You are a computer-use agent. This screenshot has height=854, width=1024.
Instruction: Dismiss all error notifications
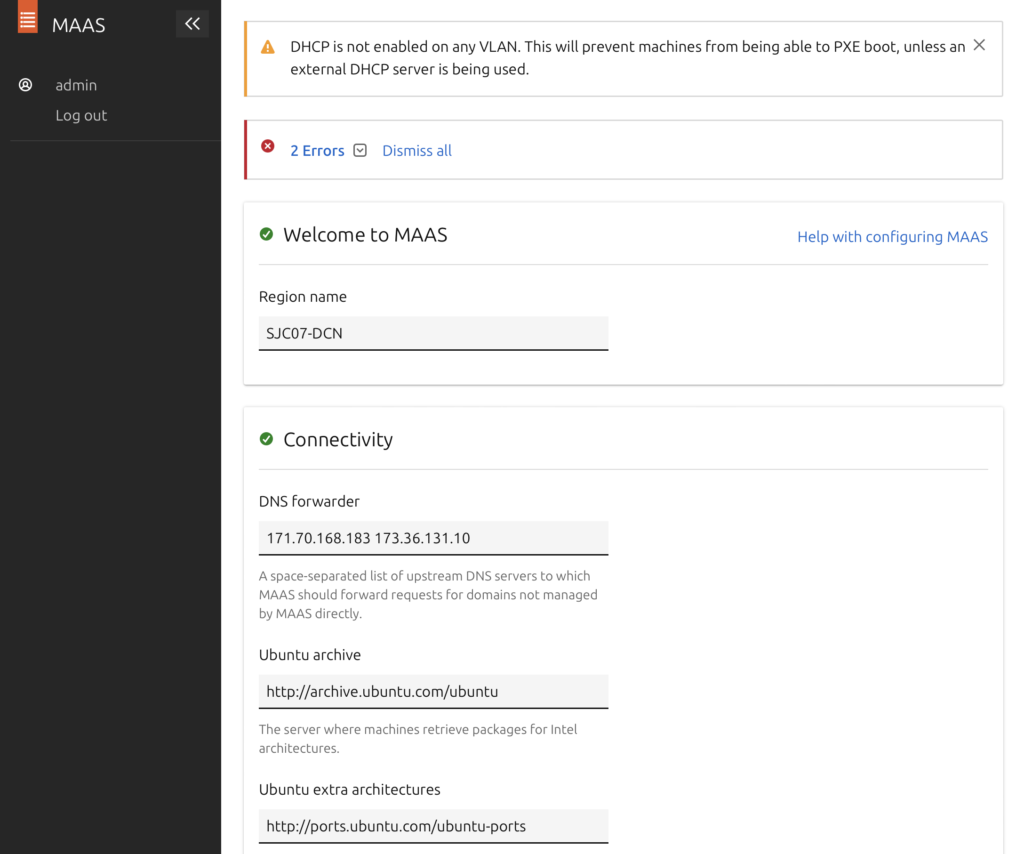pos(417,151)
